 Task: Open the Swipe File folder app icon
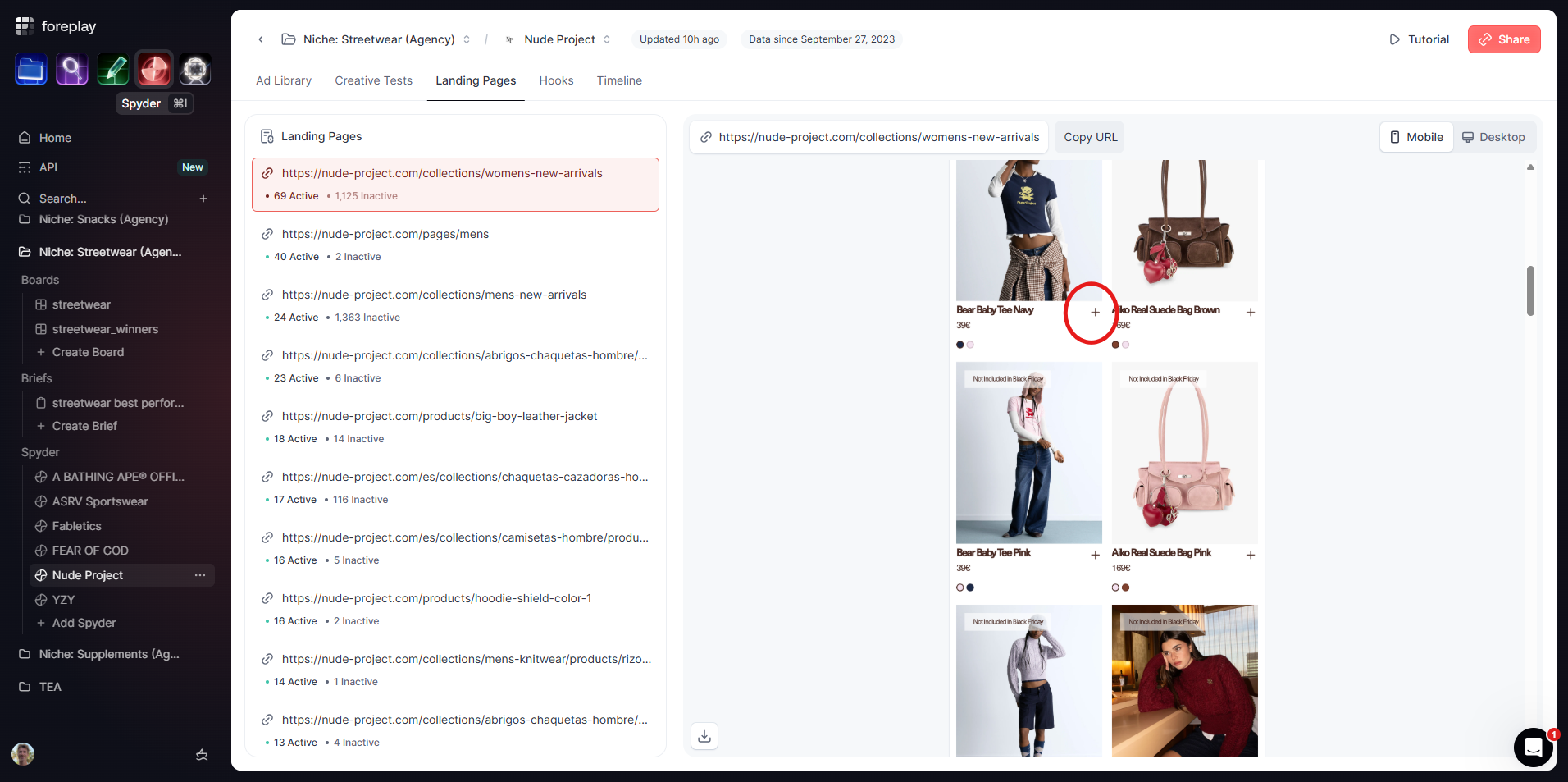[31, 71]
